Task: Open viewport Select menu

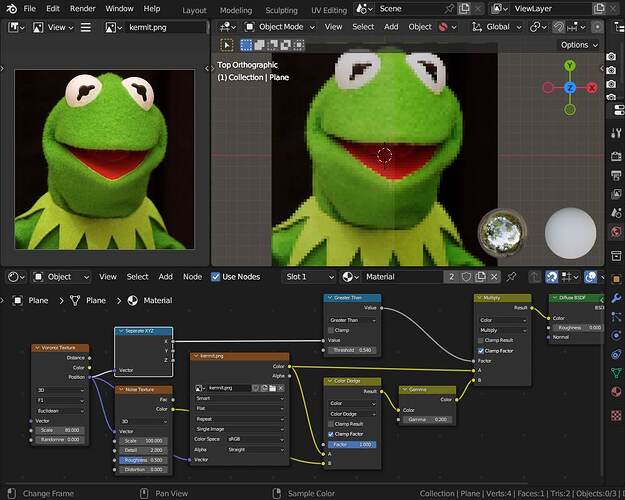Action: click(x=363, y=27)
